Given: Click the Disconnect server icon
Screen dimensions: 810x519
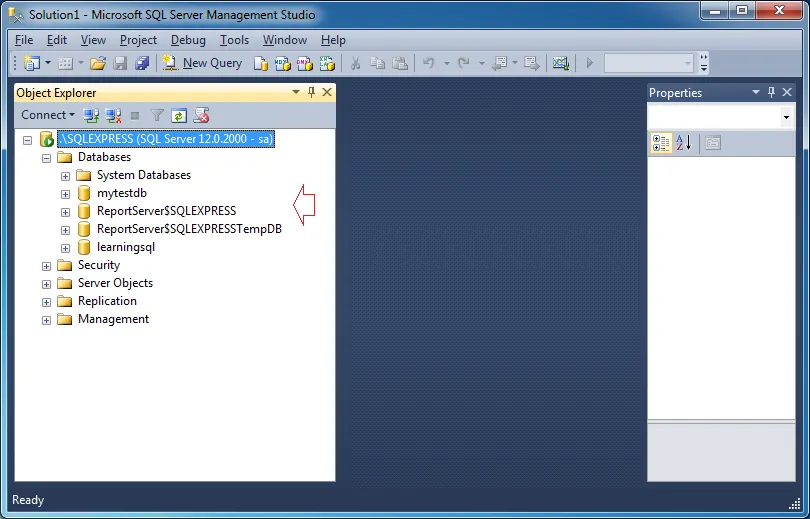Looking at the screenshot, I should (113, 116).
